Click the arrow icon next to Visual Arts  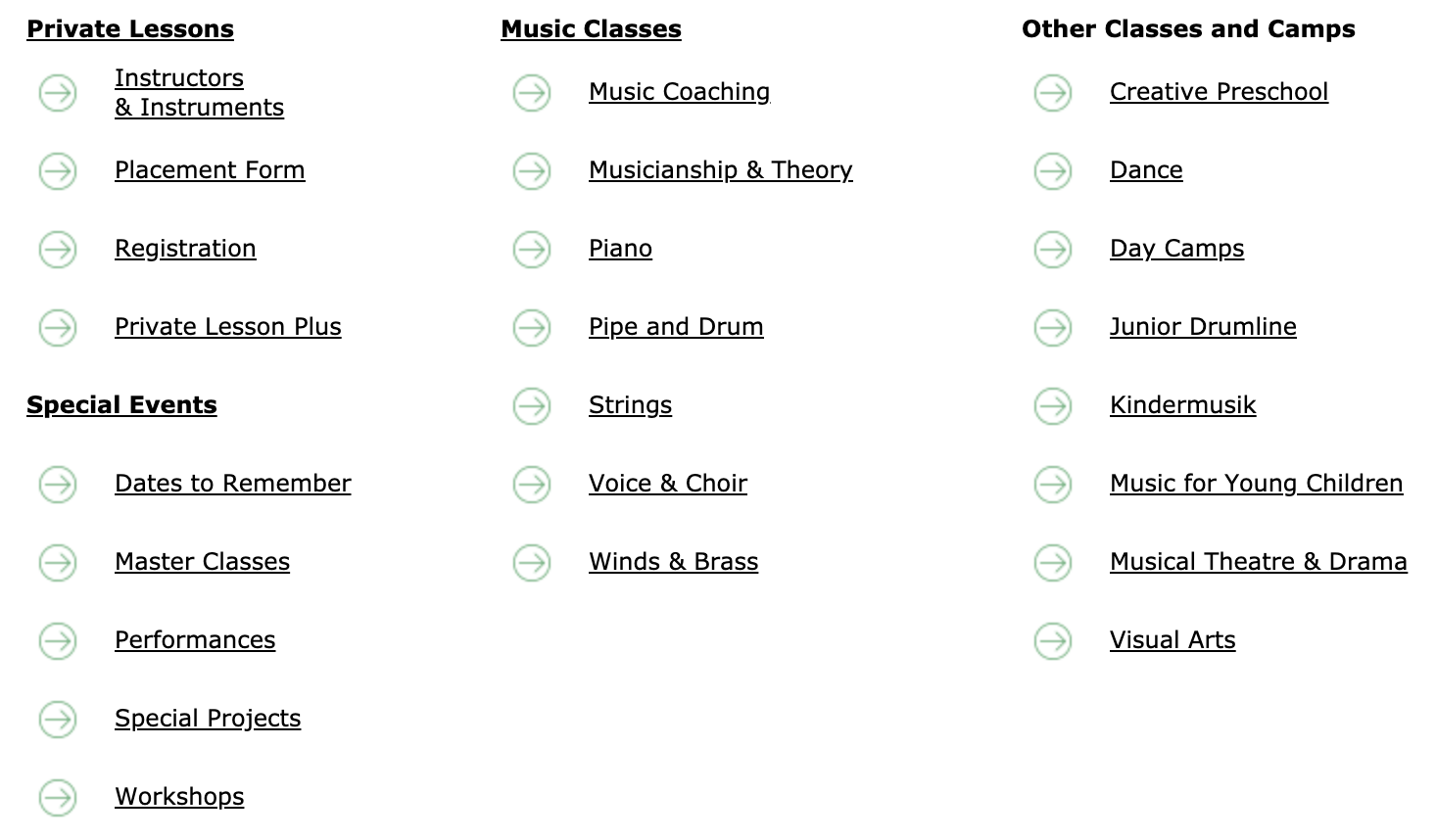(x=1053, y=641)
